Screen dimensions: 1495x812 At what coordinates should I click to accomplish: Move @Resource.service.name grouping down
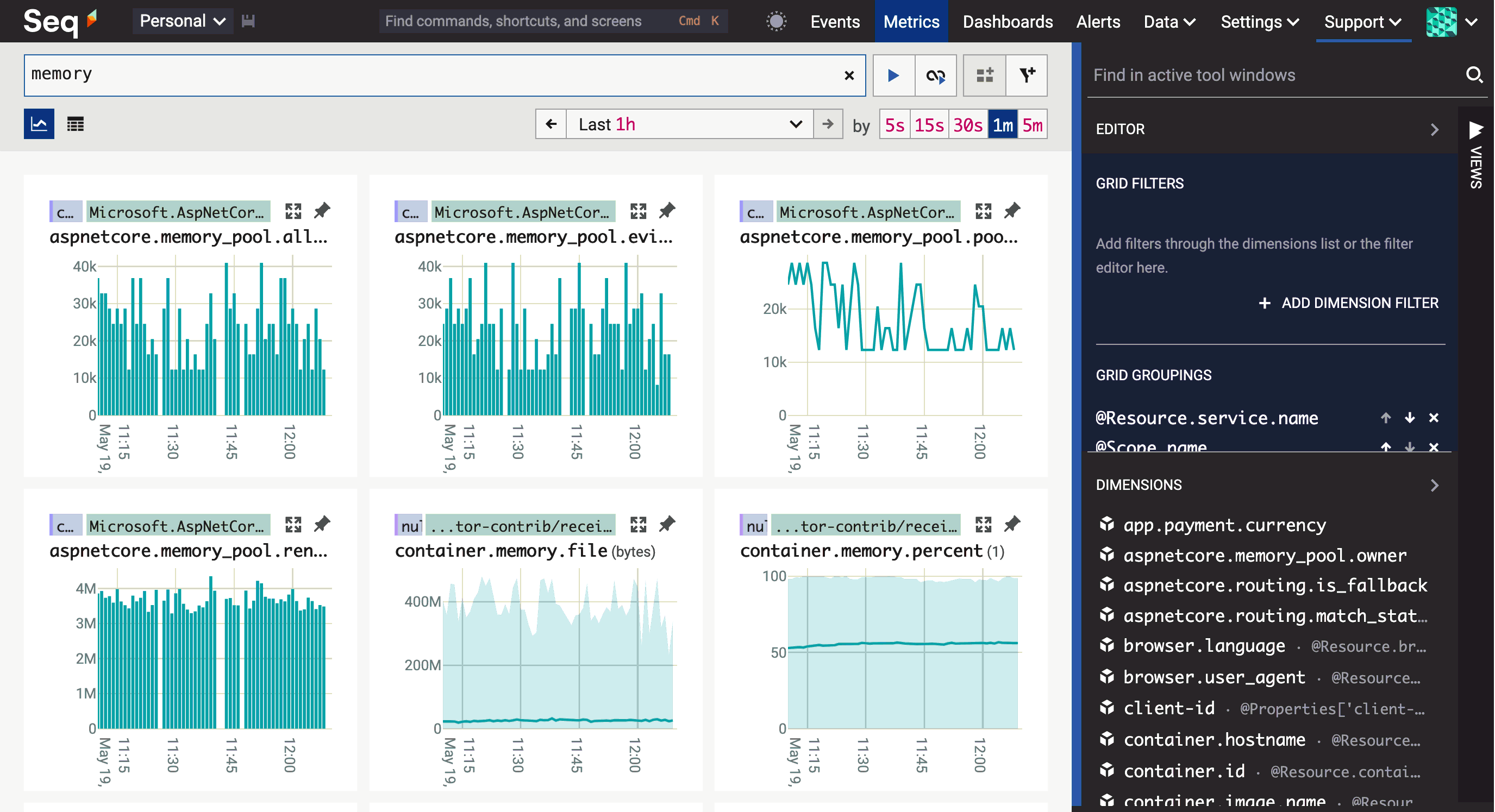(x=1410, y=418)
